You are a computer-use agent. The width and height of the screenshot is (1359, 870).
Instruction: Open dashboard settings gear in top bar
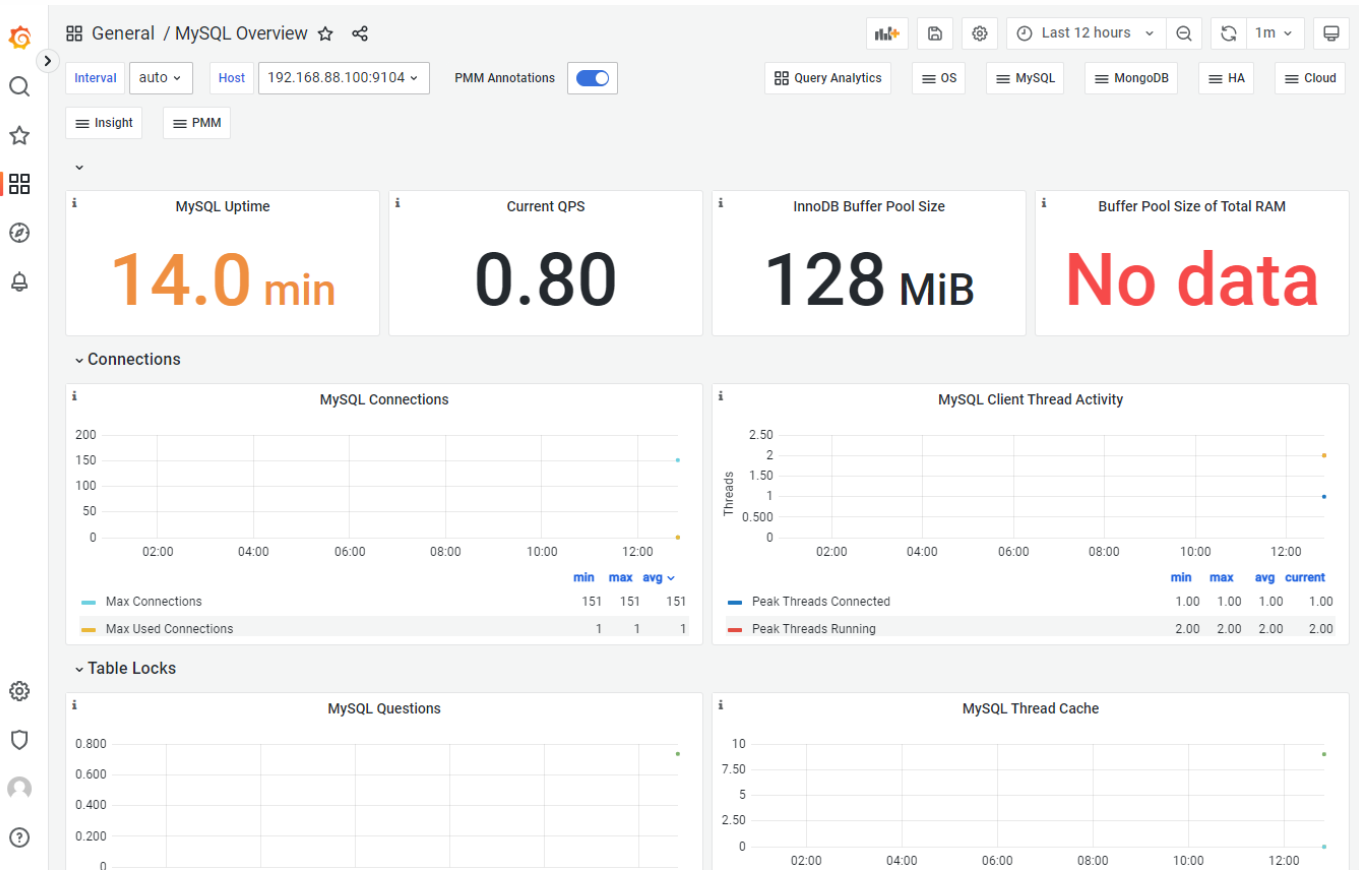tap(980, 33)
